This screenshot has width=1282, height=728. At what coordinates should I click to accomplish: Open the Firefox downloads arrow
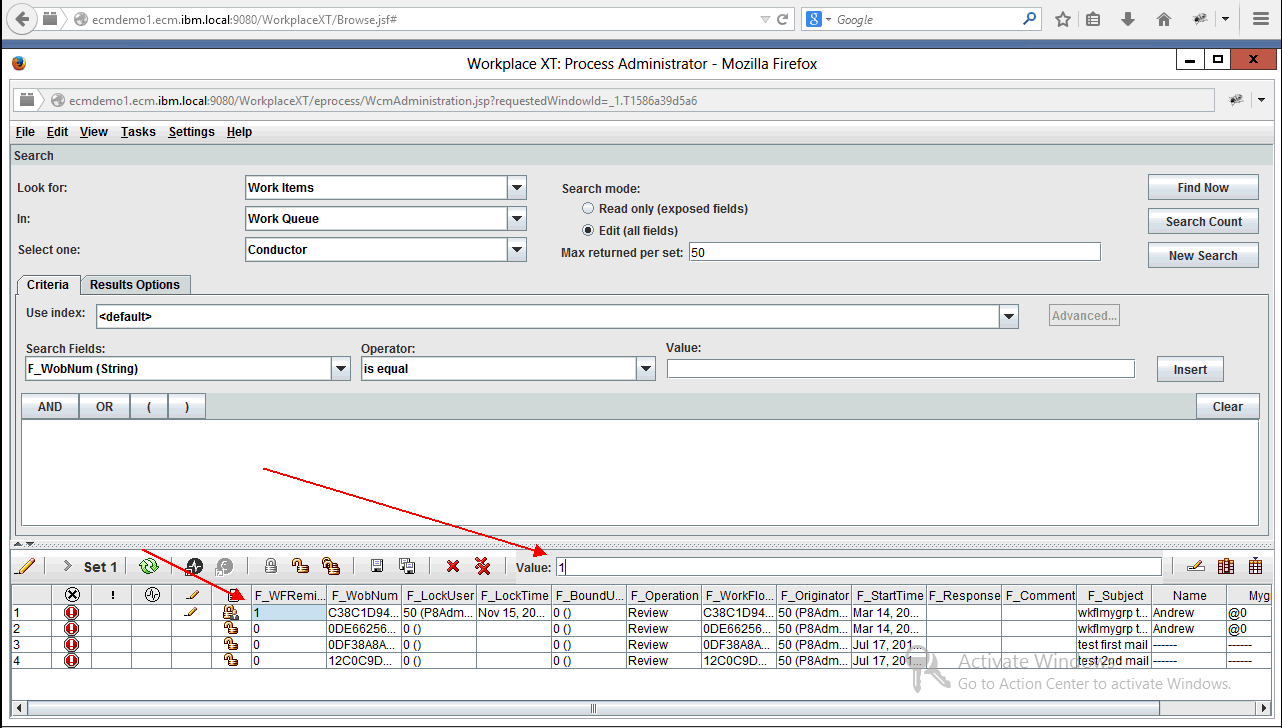click(x=1128, y=19)
